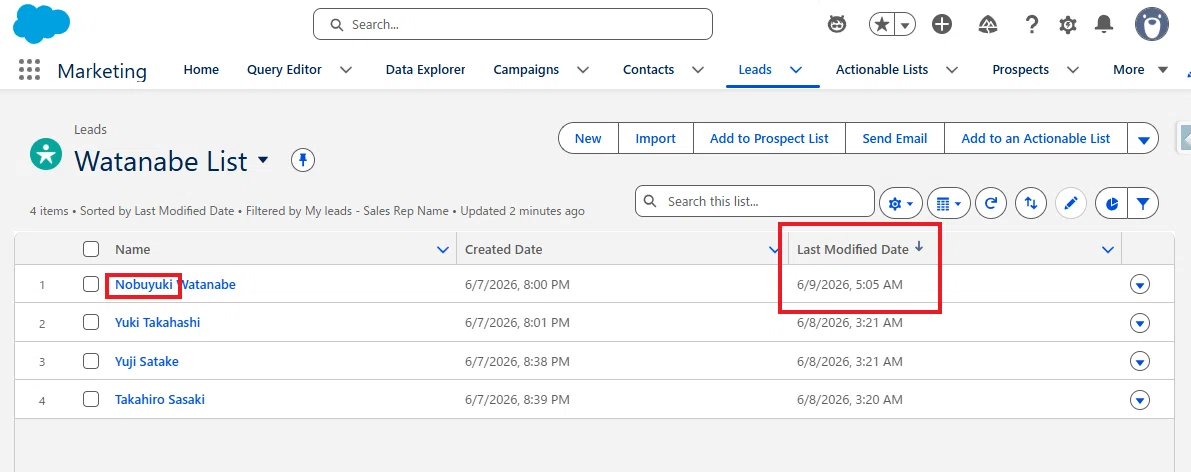This screenshot has width=1191, height=472.
Task: Click the Leads object icon
Action: [46, 154]
